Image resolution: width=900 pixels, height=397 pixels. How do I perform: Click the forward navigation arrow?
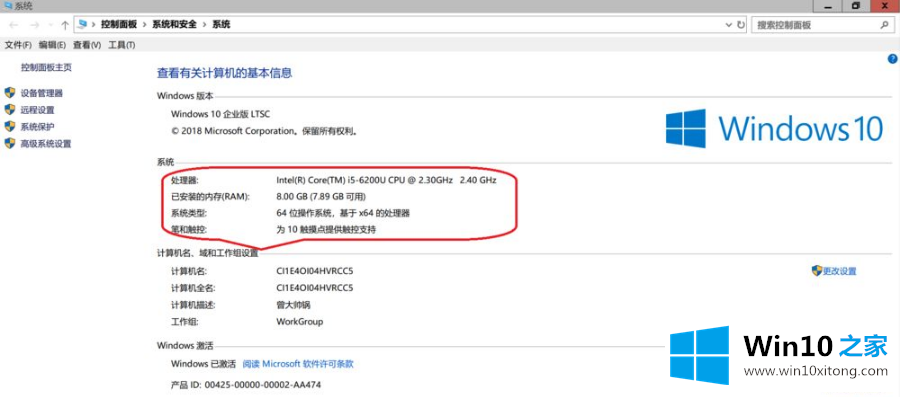(34, 25)
